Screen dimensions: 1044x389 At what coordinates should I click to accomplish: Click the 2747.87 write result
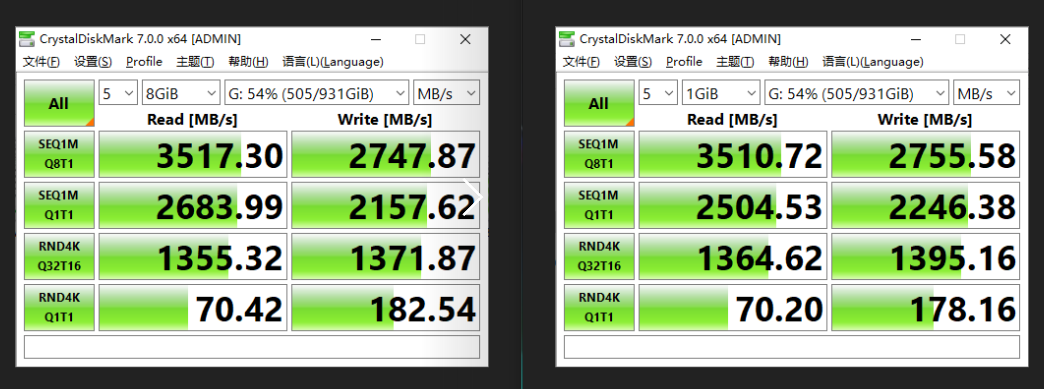point(386,154)
